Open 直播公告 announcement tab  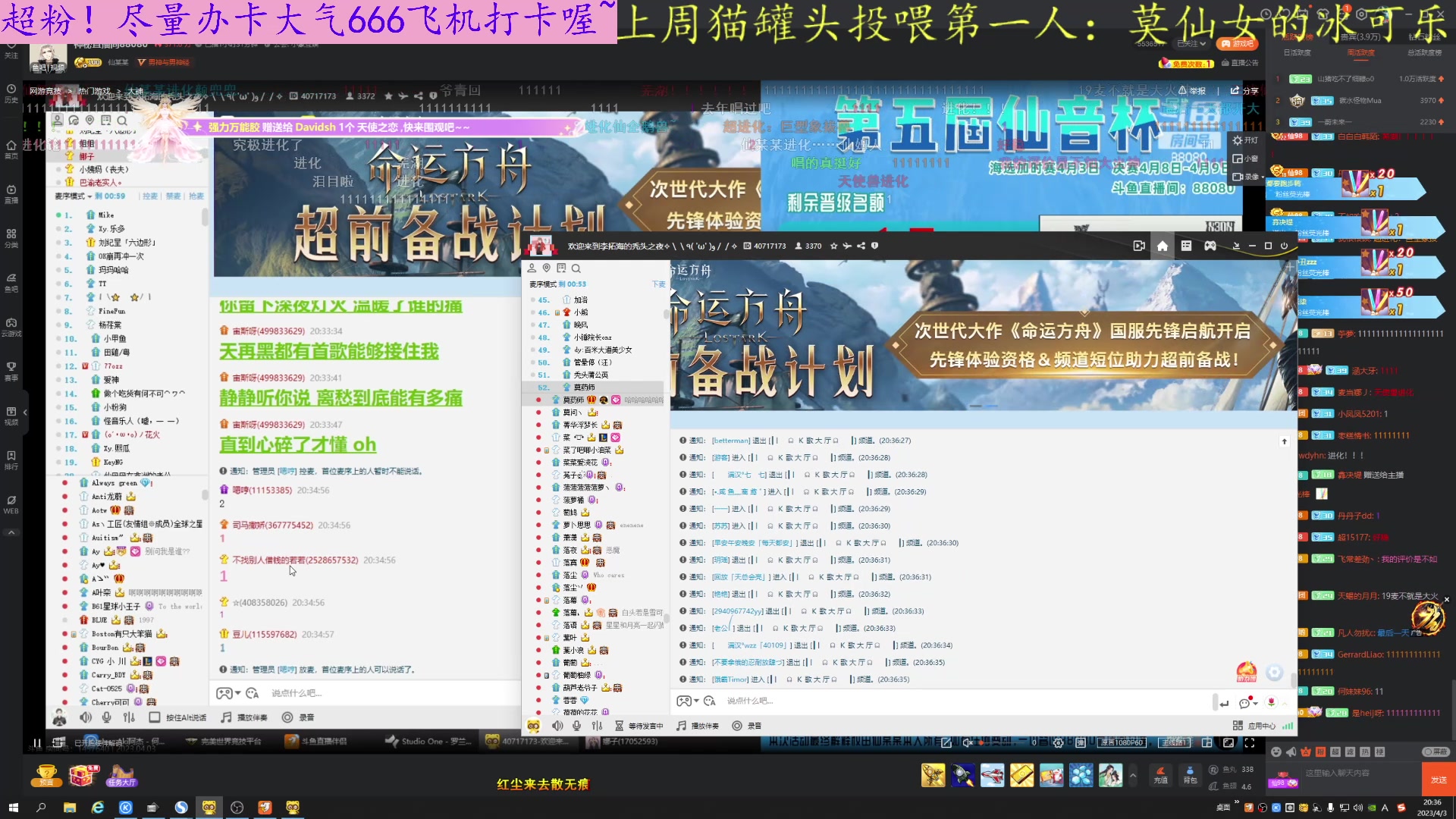[x=1240, y=63]
